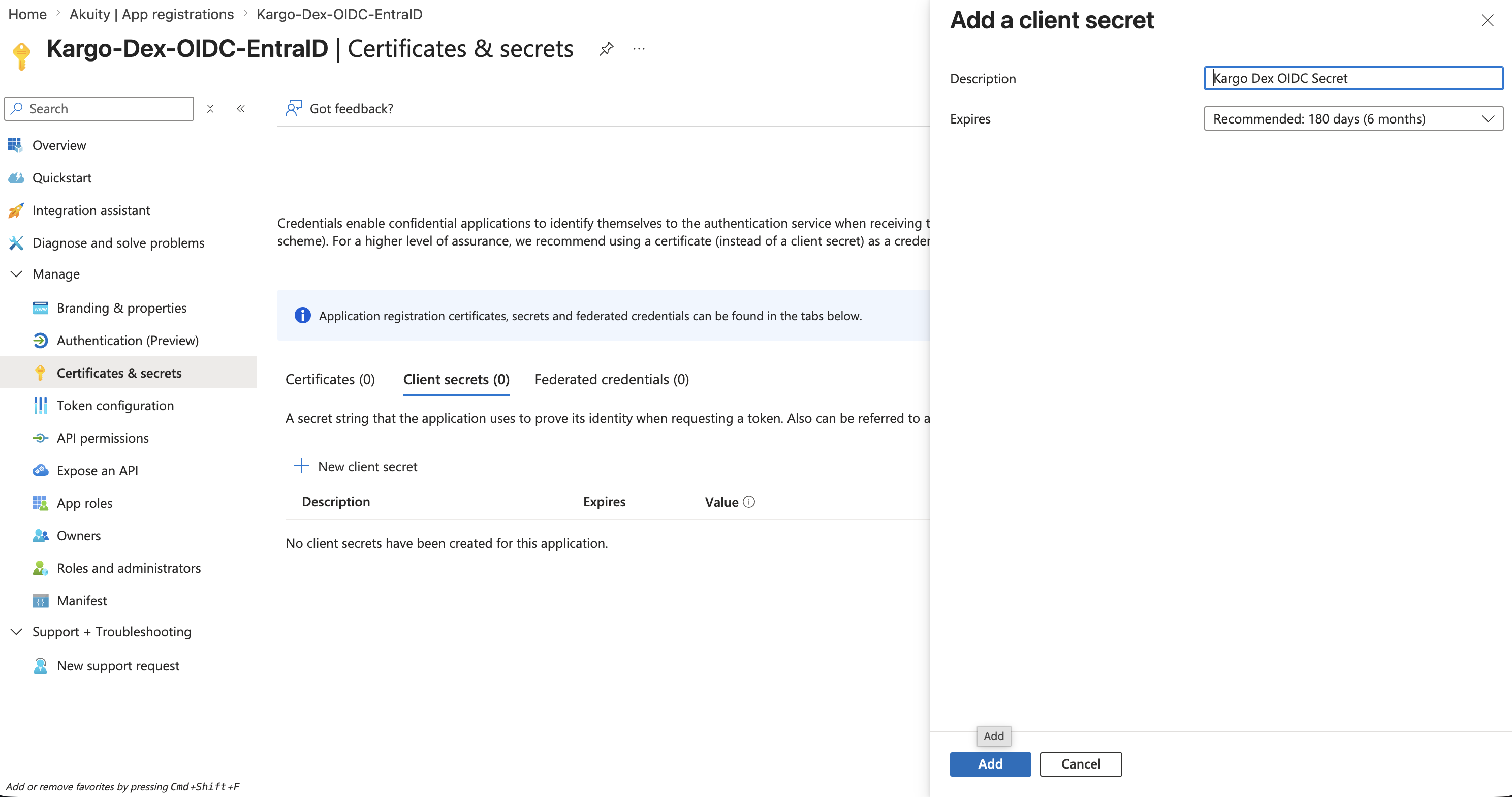Click the Token configuration bars icon

(x=41, y=405)
